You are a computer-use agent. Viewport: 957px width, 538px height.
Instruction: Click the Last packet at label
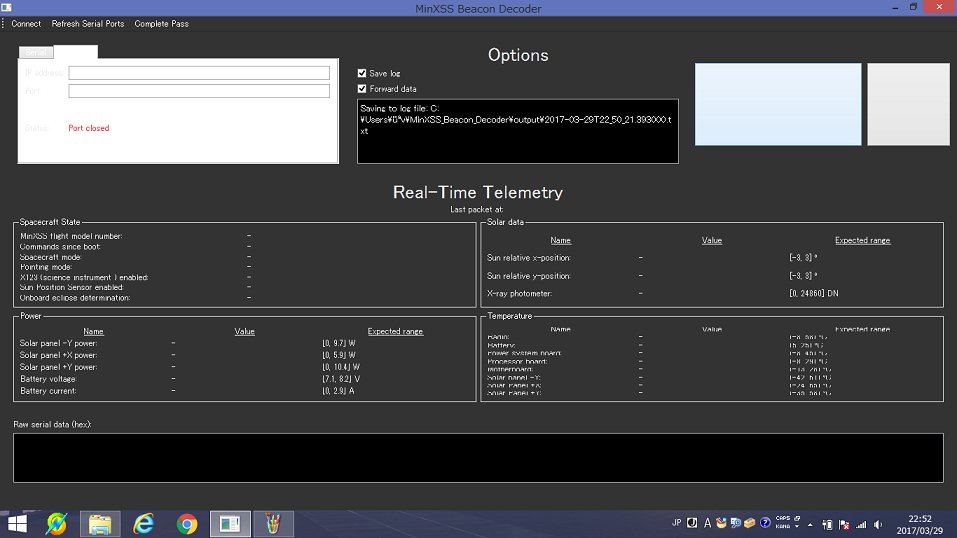point(477,209)
